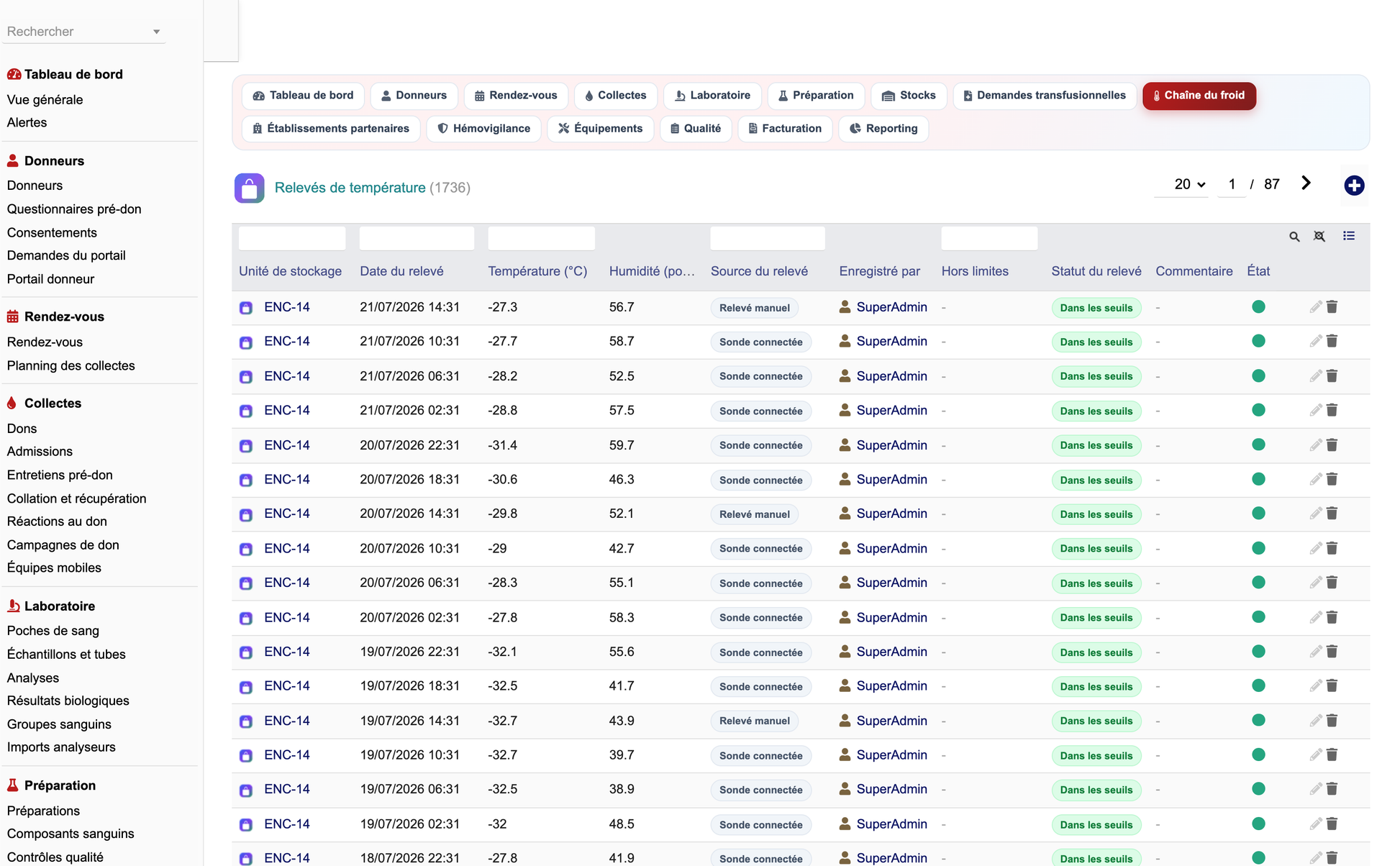Open the Hémovigilance tab

[x=483, y=129]
